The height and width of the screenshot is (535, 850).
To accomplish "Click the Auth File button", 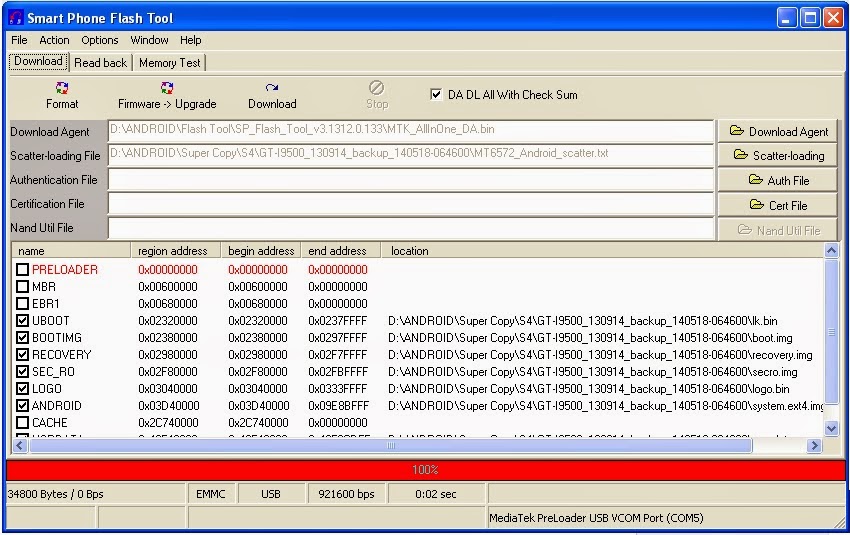I will (777, 180).
